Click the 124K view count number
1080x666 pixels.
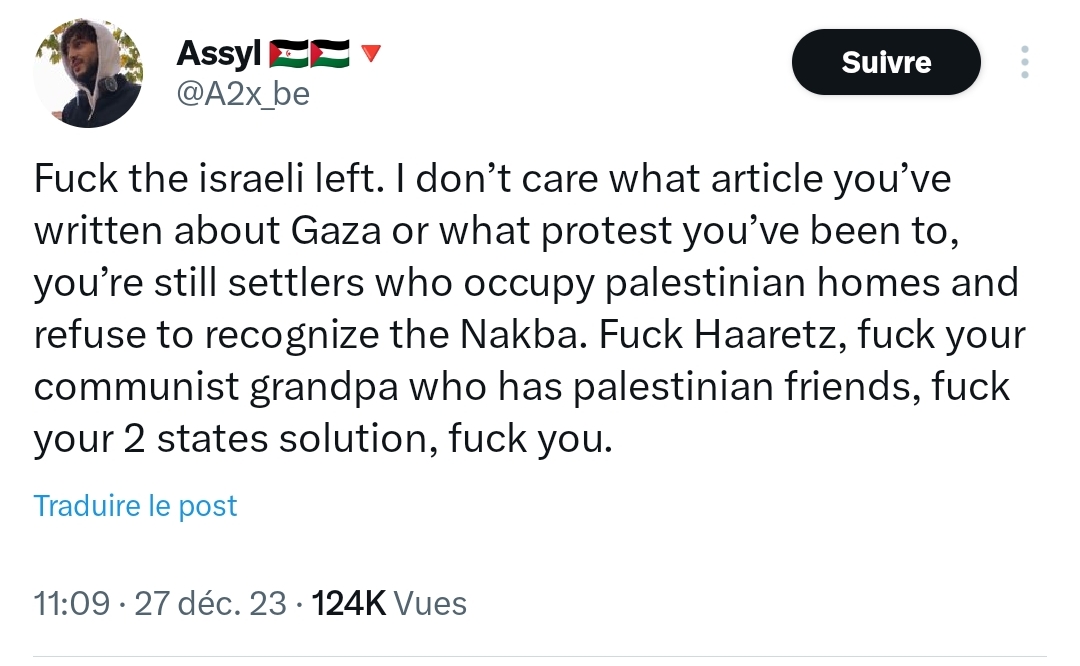349,603
